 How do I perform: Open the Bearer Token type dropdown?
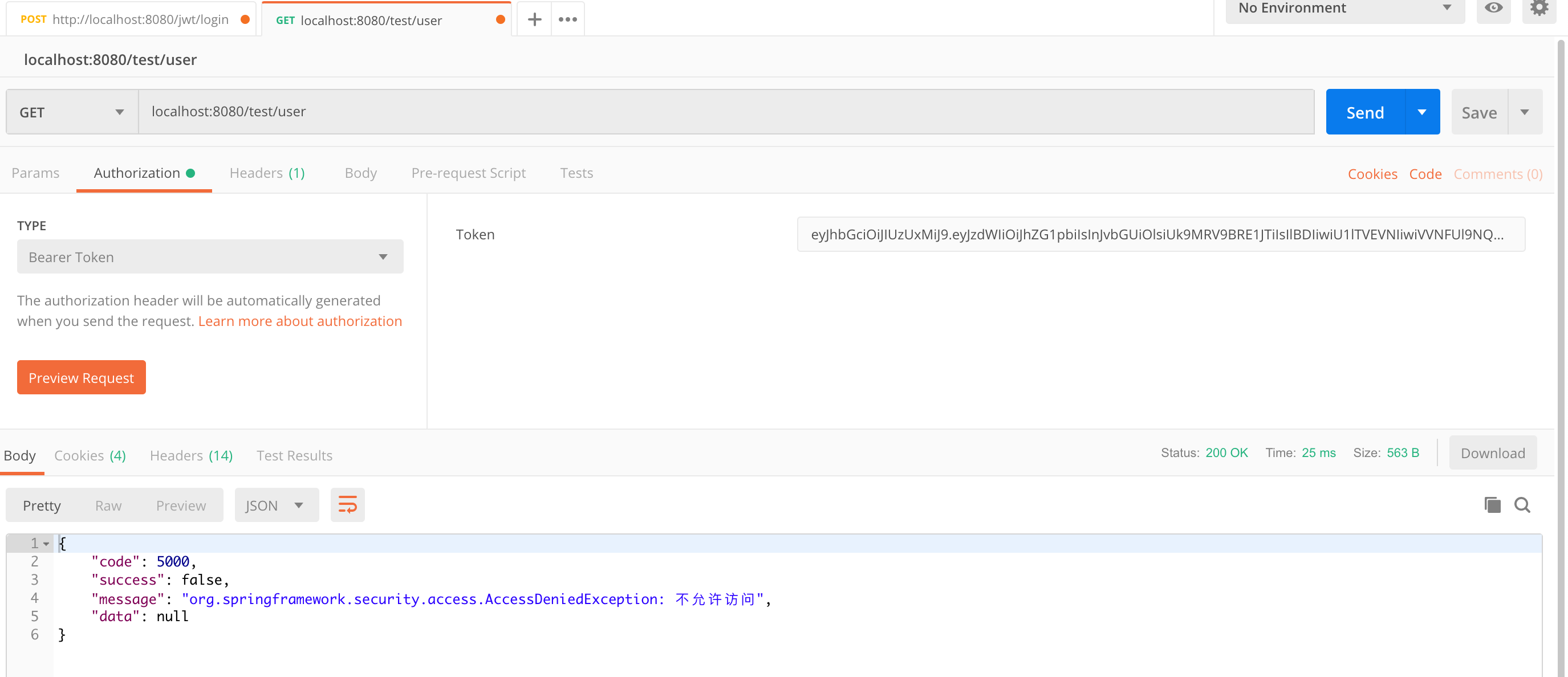[210, 256]
